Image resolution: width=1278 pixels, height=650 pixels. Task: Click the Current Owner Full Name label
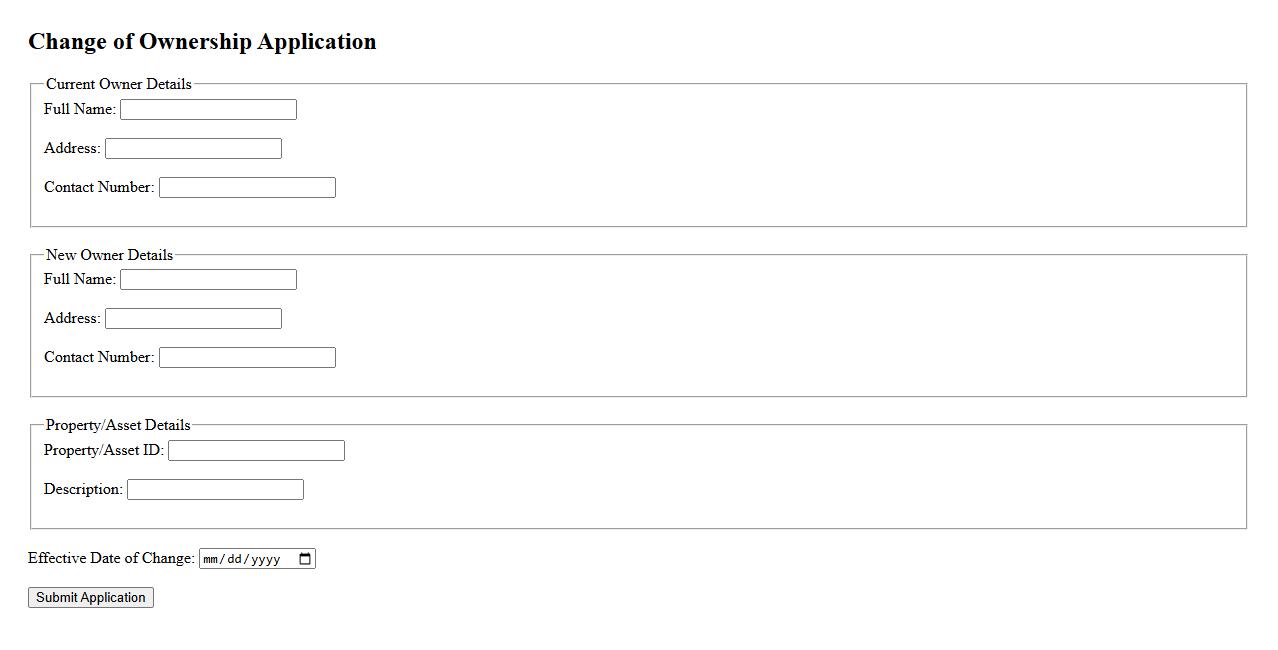pyautogui.click(x=80, y=109)
